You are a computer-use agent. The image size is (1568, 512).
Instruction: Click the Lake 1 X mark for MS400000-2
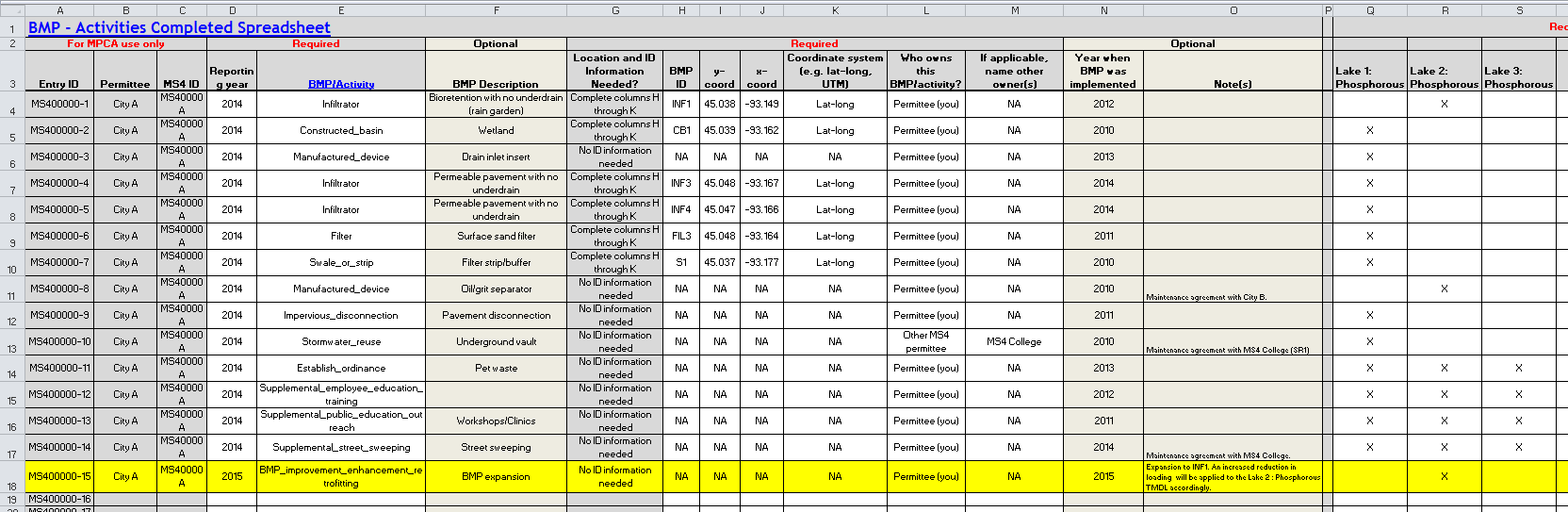click(x=1370, y=130)
